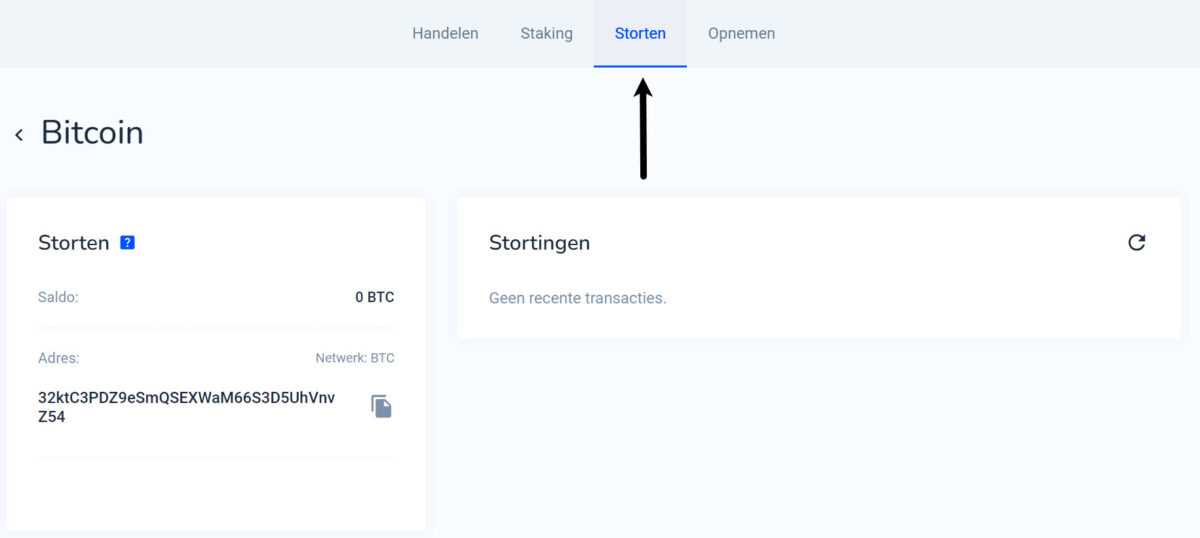Refresh the Stortingen list

coord(1136,242)
